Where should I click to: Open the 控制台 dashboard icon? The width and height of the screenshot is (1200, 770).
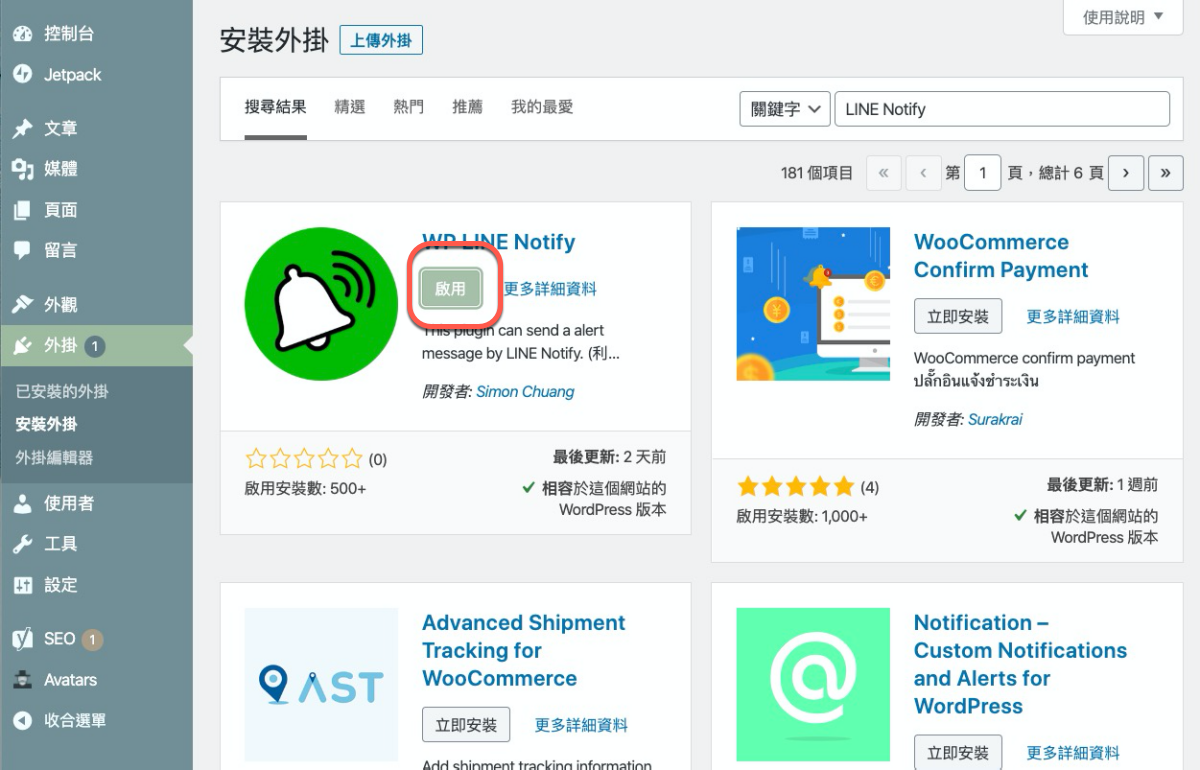(x=22, y=34)
